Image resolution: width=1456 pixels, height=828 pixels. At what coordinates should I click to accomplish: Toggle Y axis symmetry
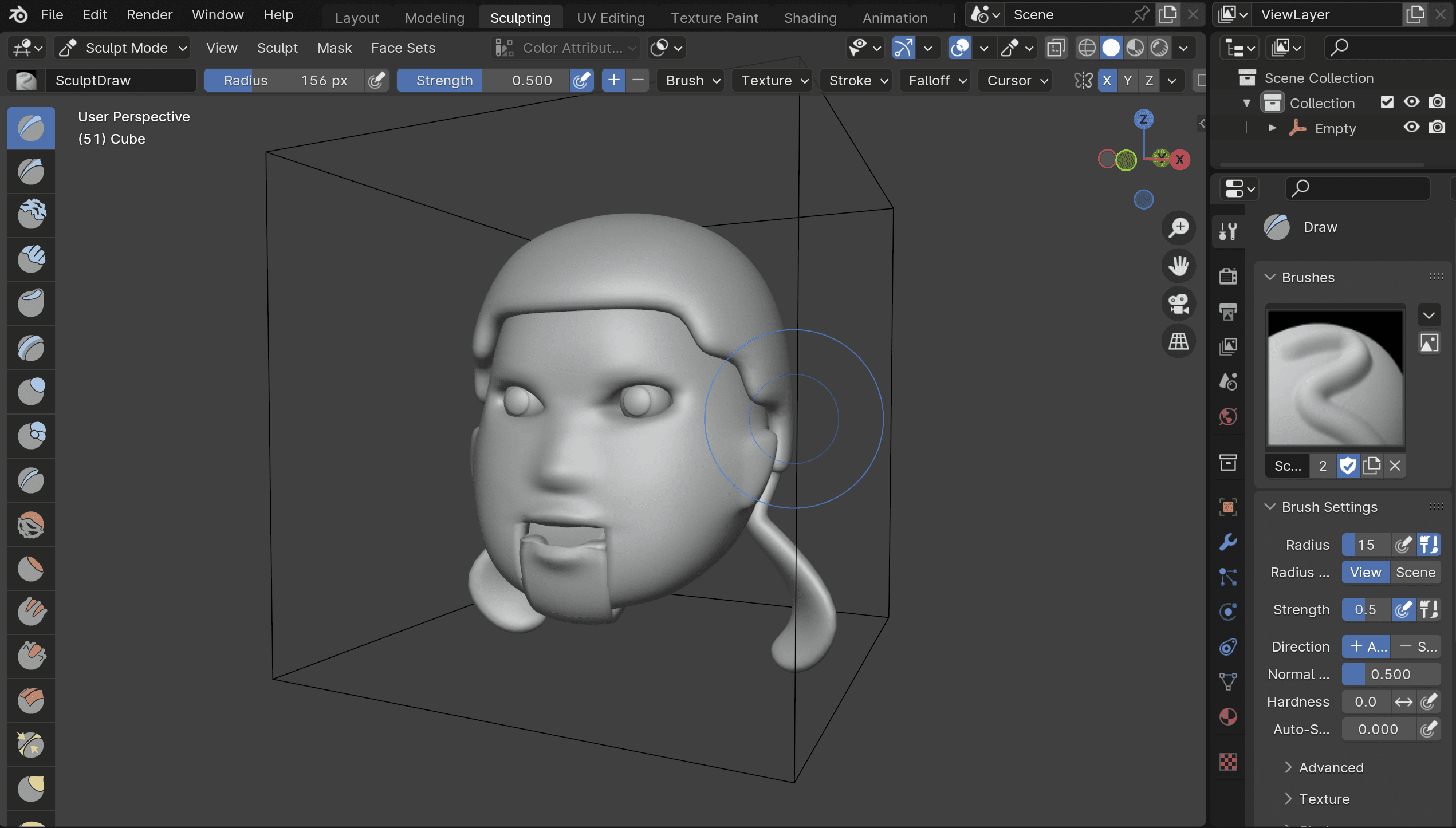1128,81
